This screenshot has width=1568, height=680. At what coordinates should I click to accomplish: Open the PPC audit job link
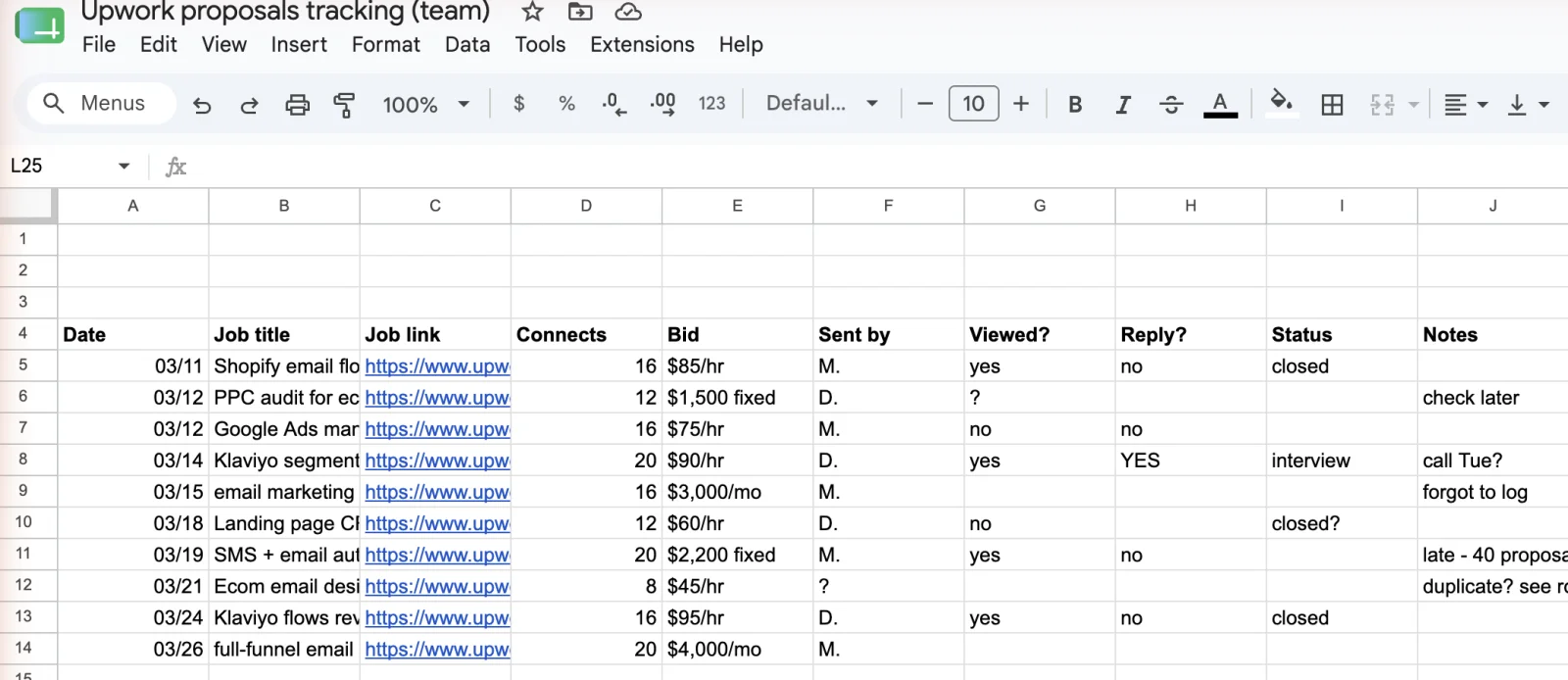pyautogui.click(x=437, y=398)
